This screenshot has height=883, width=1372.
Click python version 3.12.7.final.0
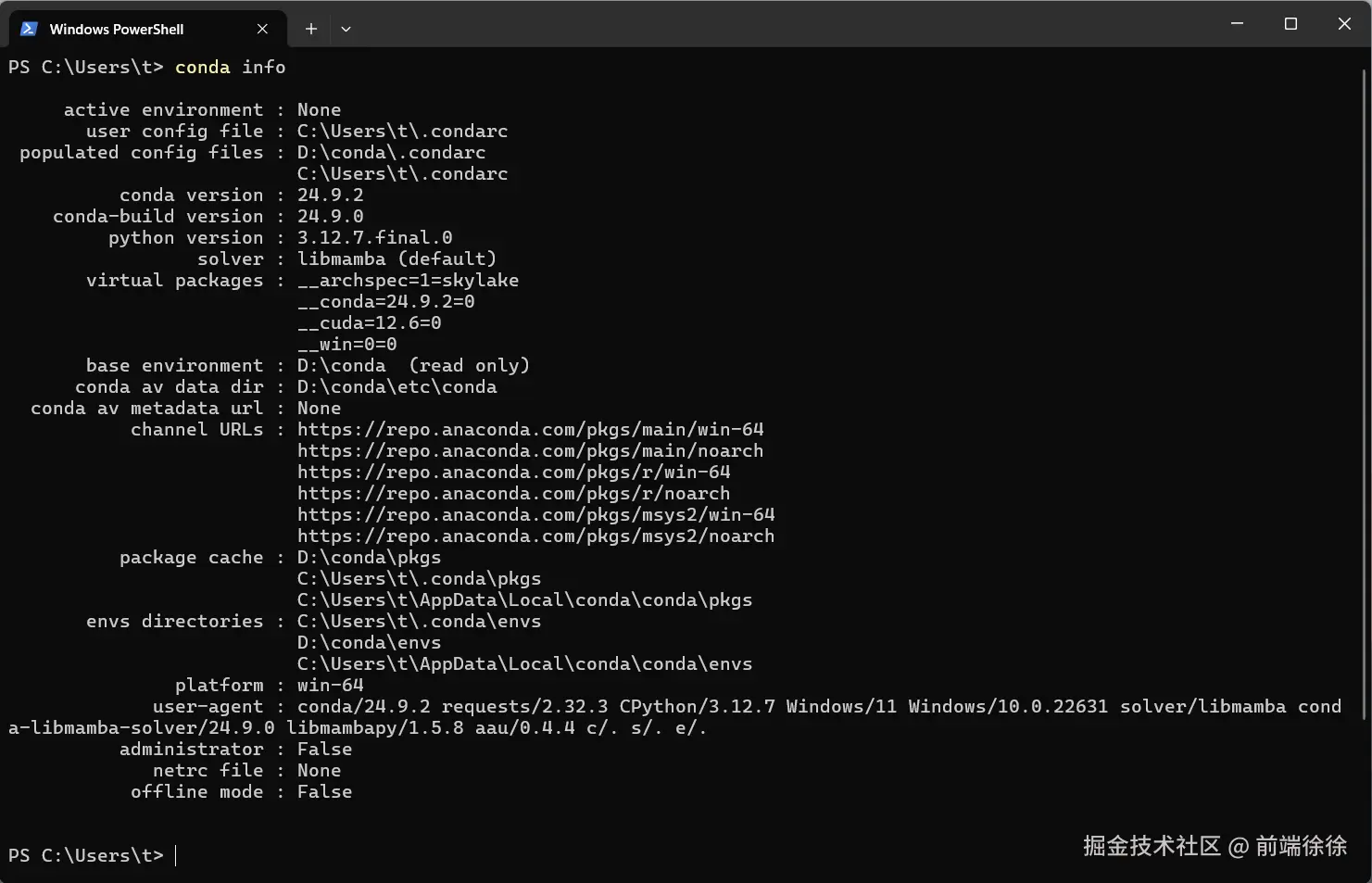click(x=375, y=237)
